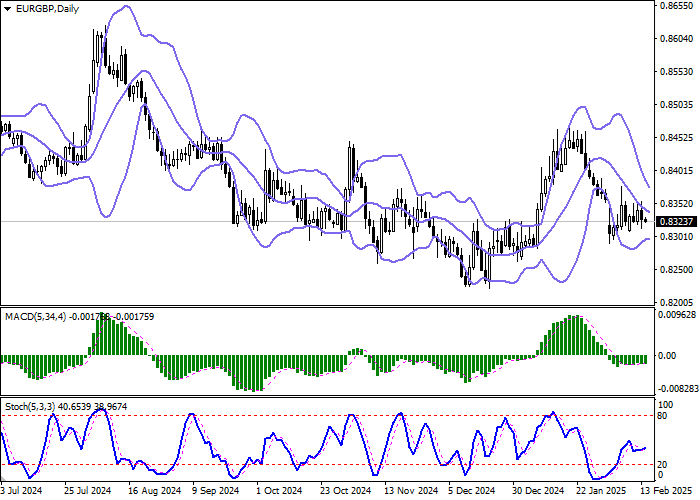
Task: Click the Stochastic 20 level label
Action: click(663, 465)
